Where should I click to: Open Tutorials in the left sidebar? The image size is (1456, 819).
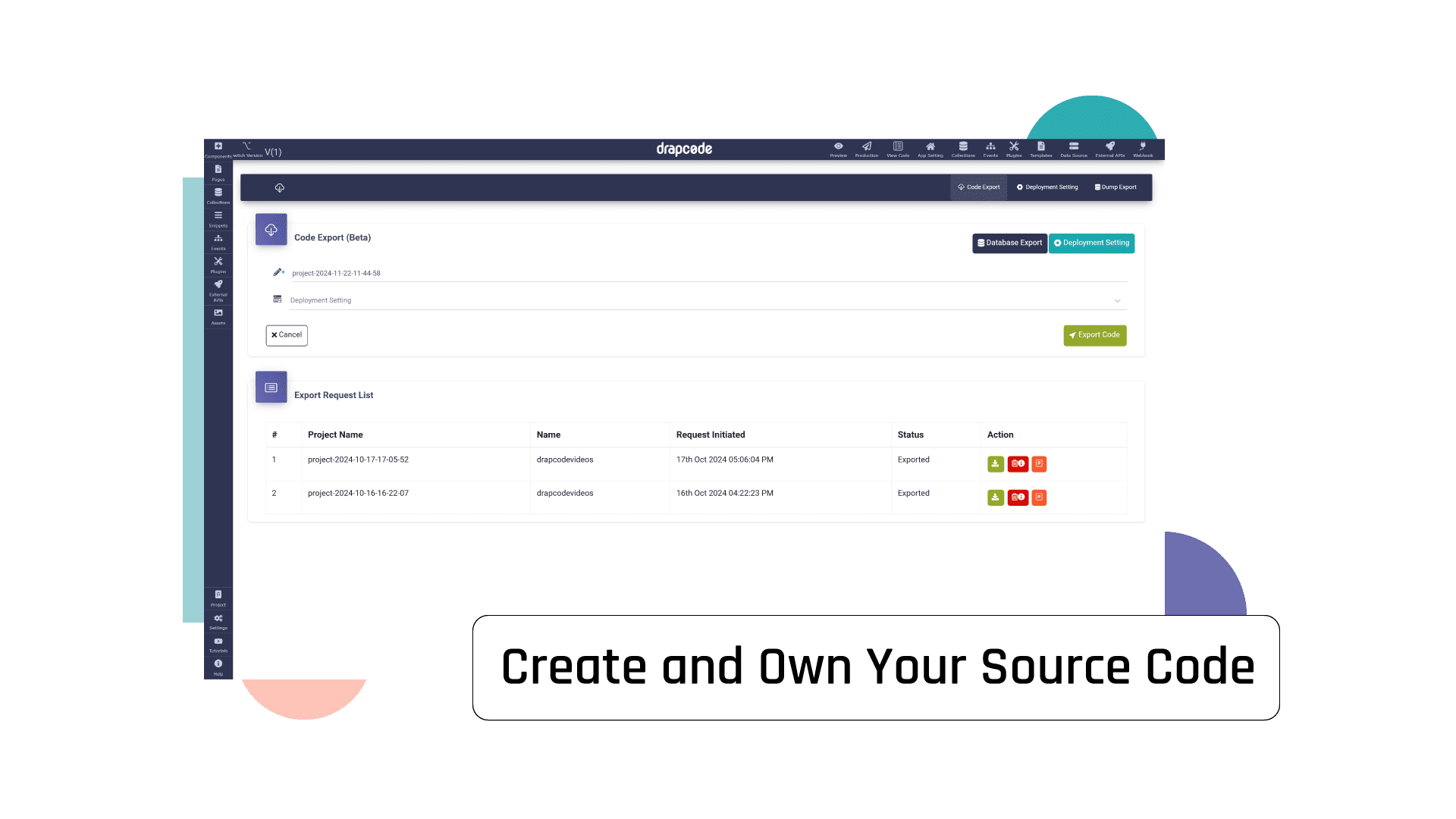218,645
